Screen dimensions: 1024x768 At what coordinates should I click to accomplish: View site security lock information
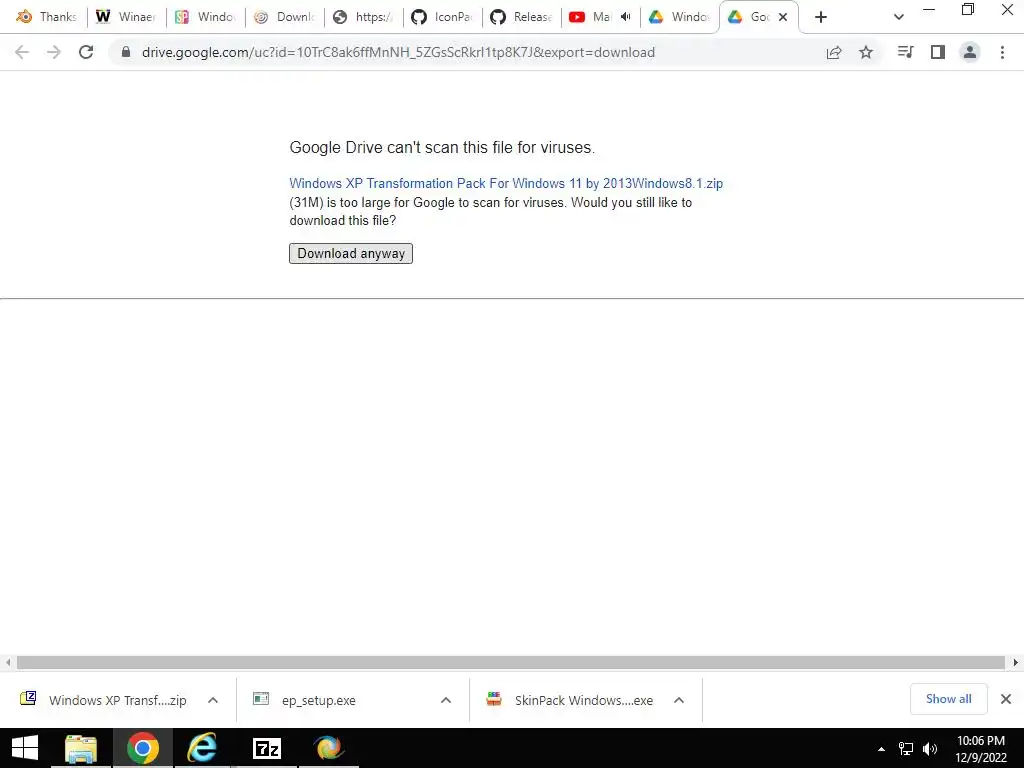click(x=126, y=52)
